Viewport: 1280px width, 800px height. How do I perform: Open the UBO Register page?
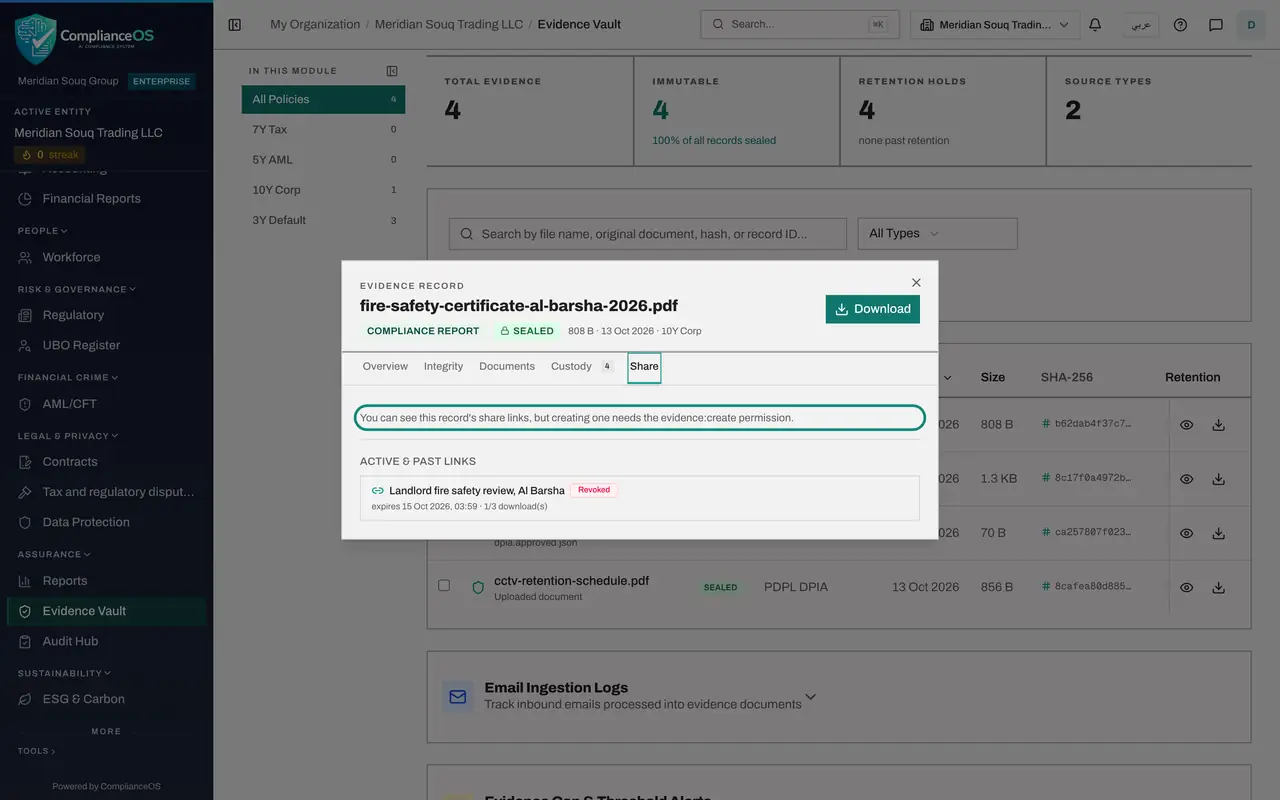click(107, 345)
